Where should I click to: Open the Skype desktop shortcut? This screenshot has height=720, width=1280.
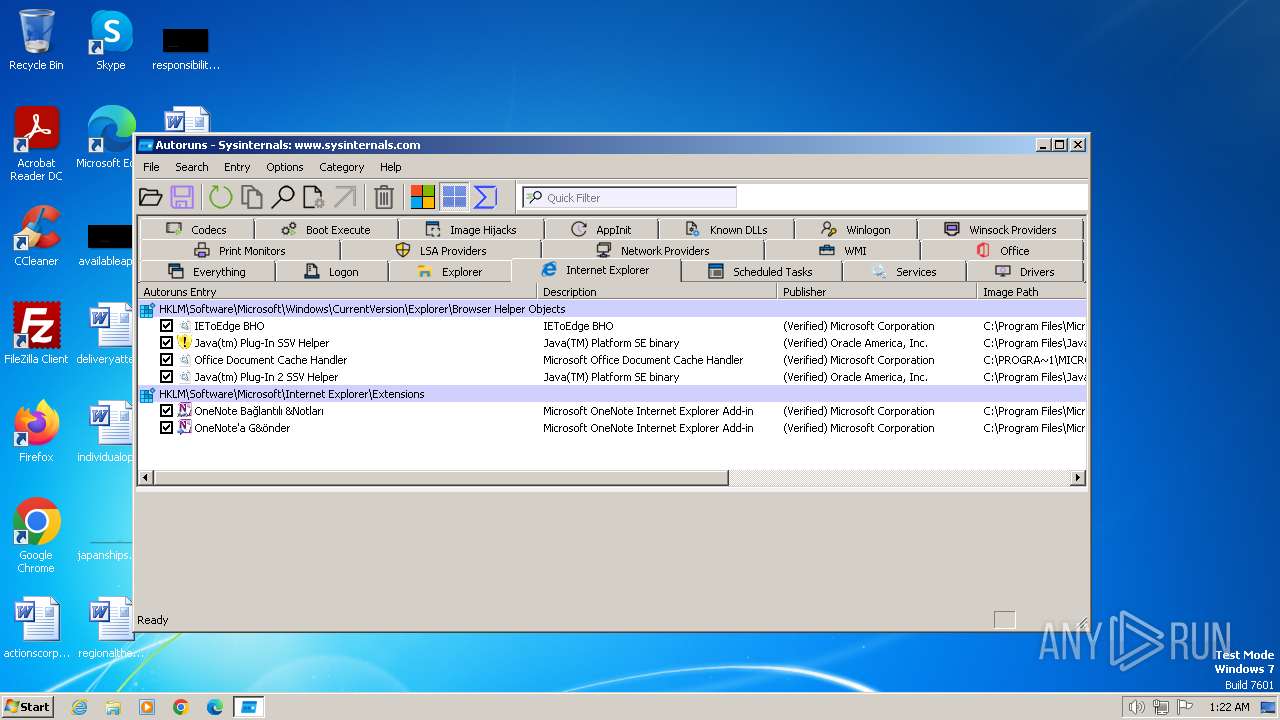coord(110,40)
